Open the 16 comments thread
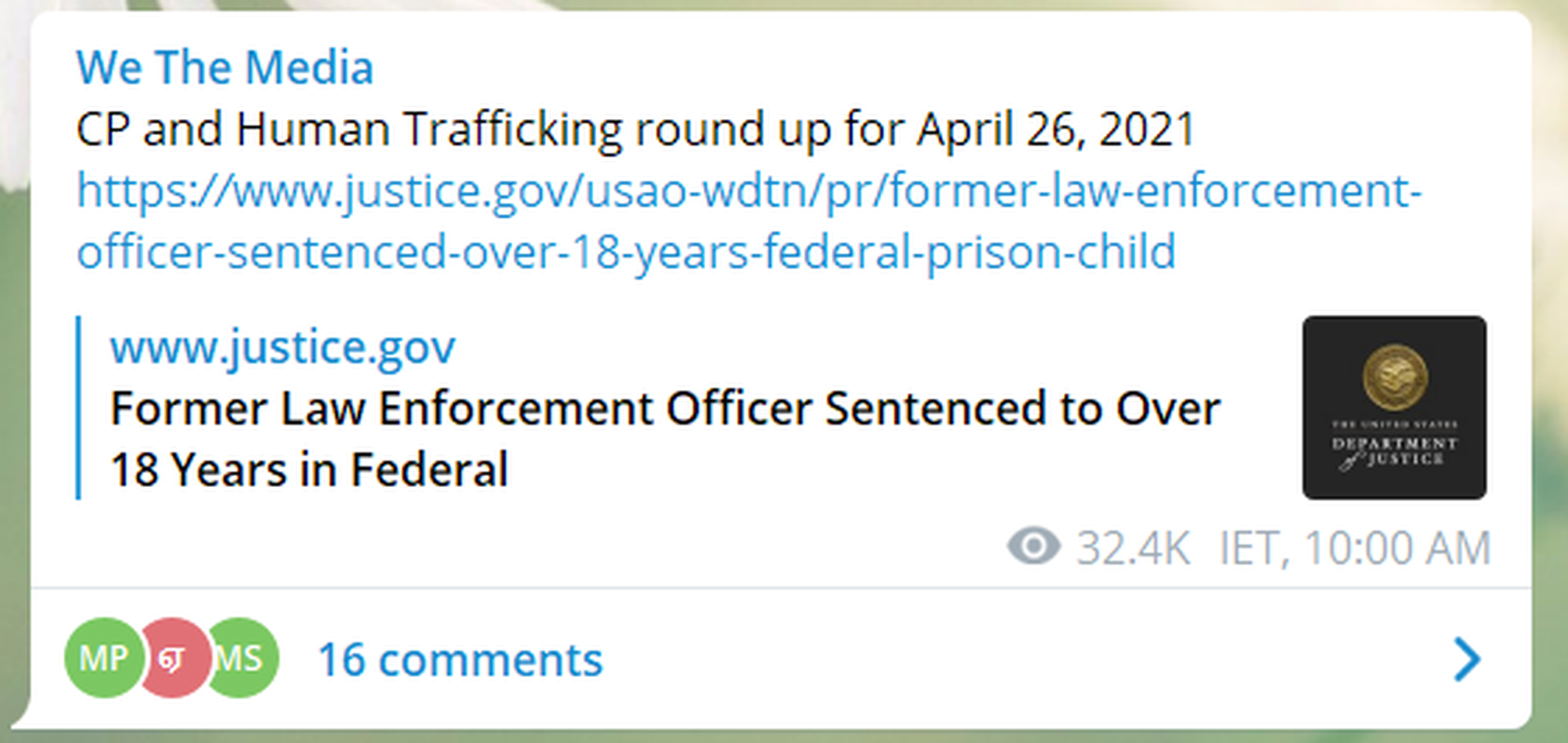This screenshot has height=743, width=1568. [460, 659]
